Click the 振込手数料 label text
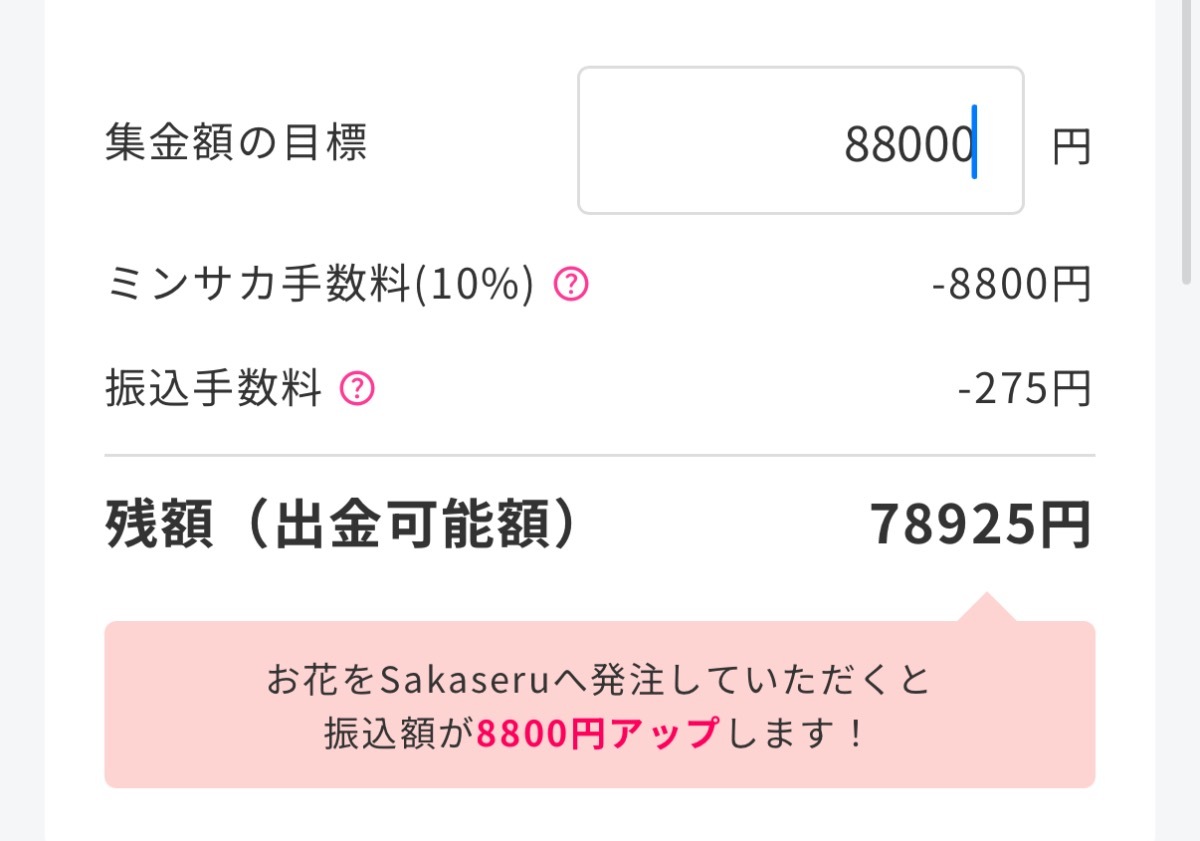This screenshot has width=1200, height=841. 213,388
